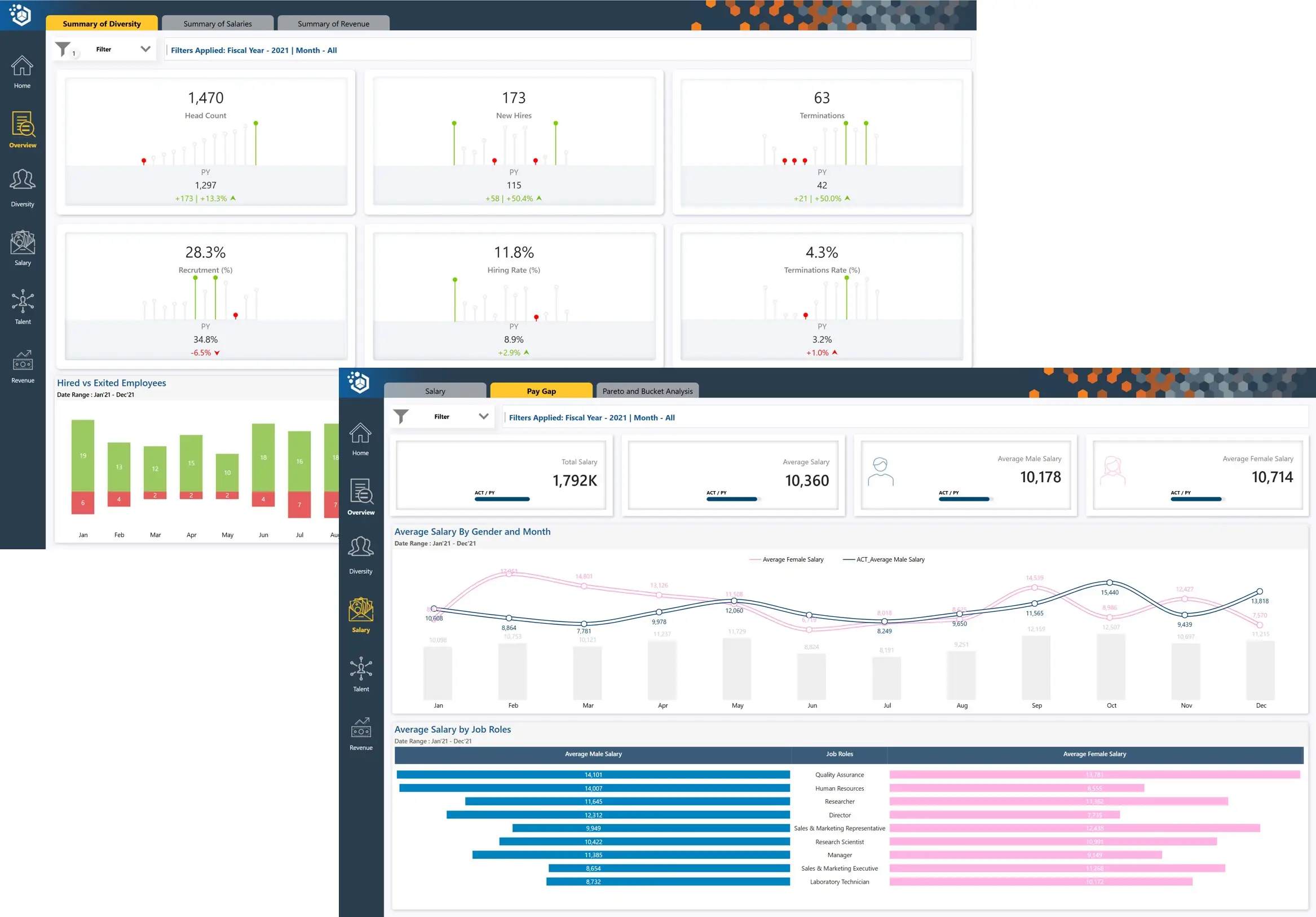
Task: Switch to Summary of Salaries tab
Action: click(x=217, y=24)
